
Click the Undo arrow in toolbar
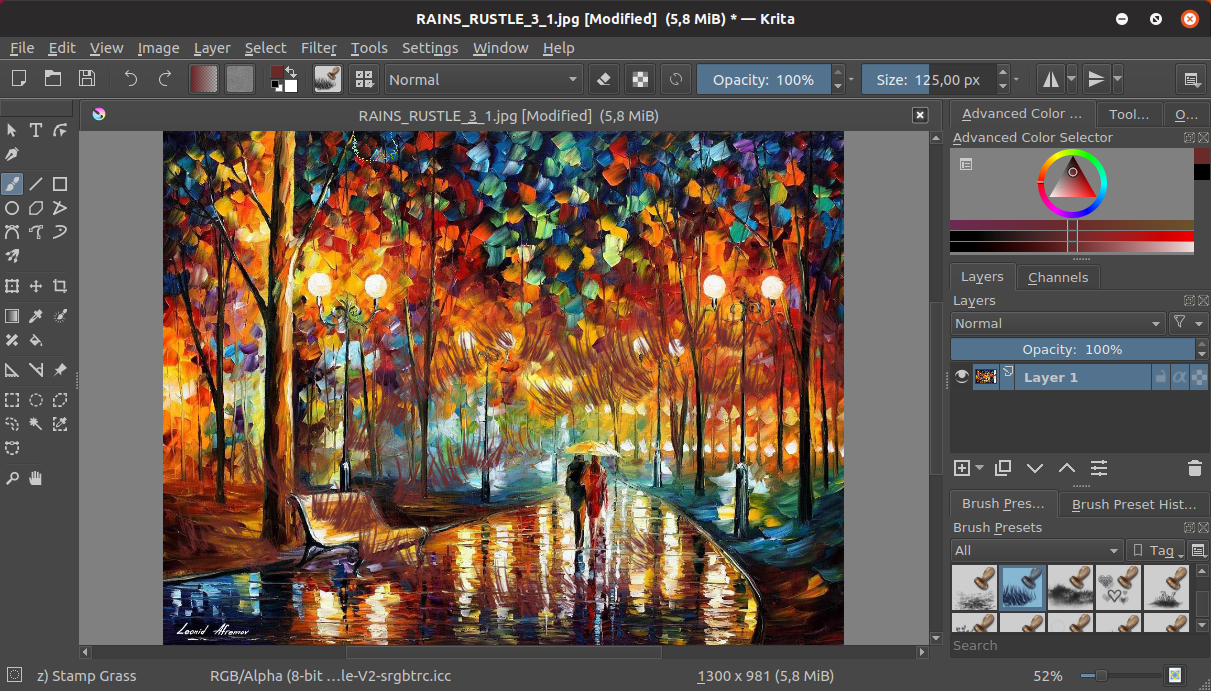pos(131,79)
